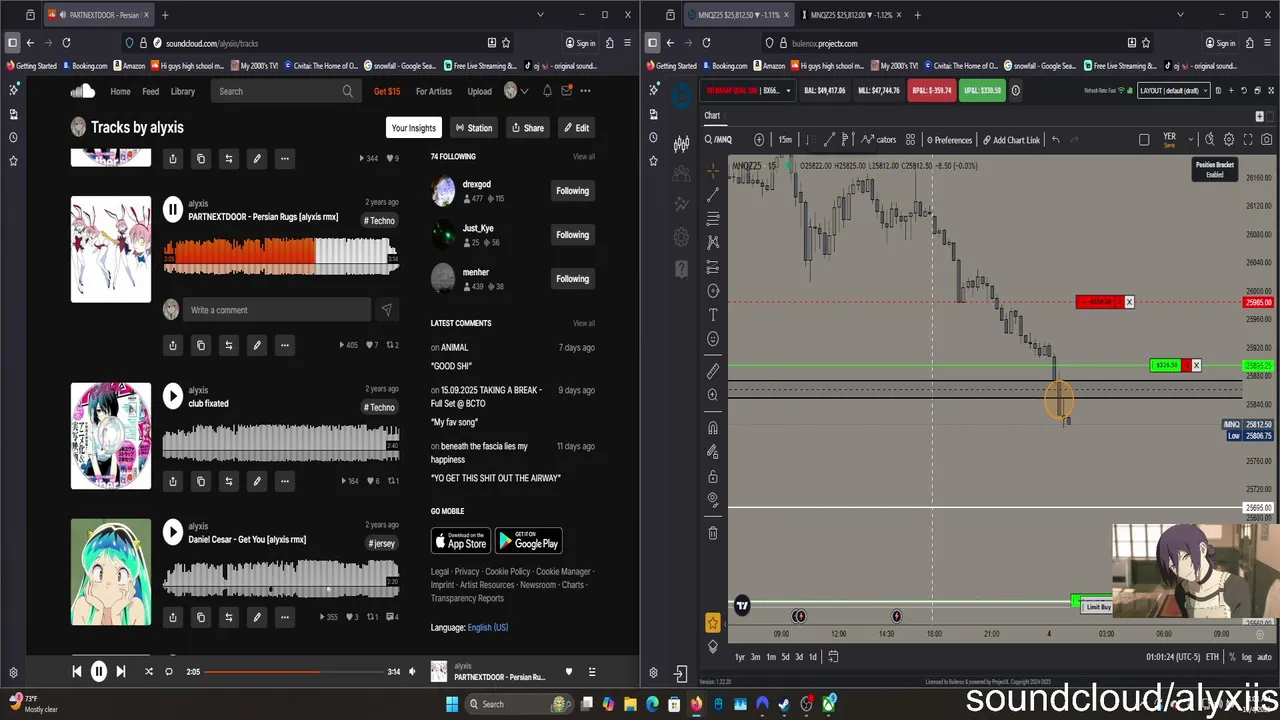Toggle Following for drexgod

pos(573,191)
